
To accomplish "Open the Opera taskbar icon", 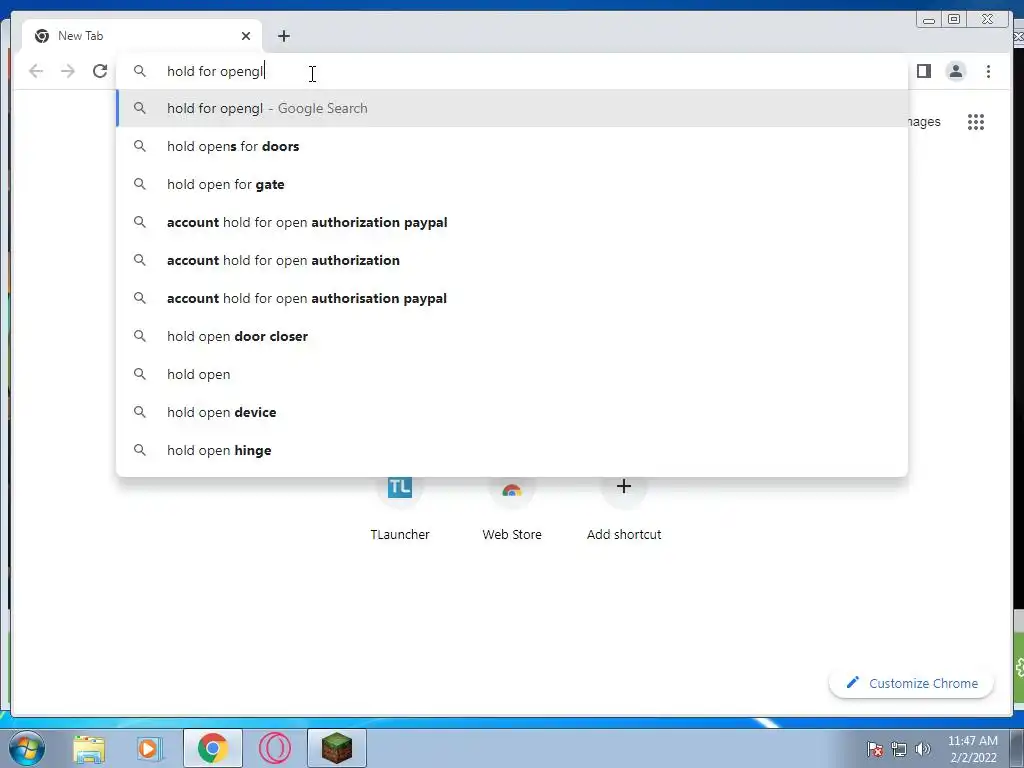I will coord(275,748).
